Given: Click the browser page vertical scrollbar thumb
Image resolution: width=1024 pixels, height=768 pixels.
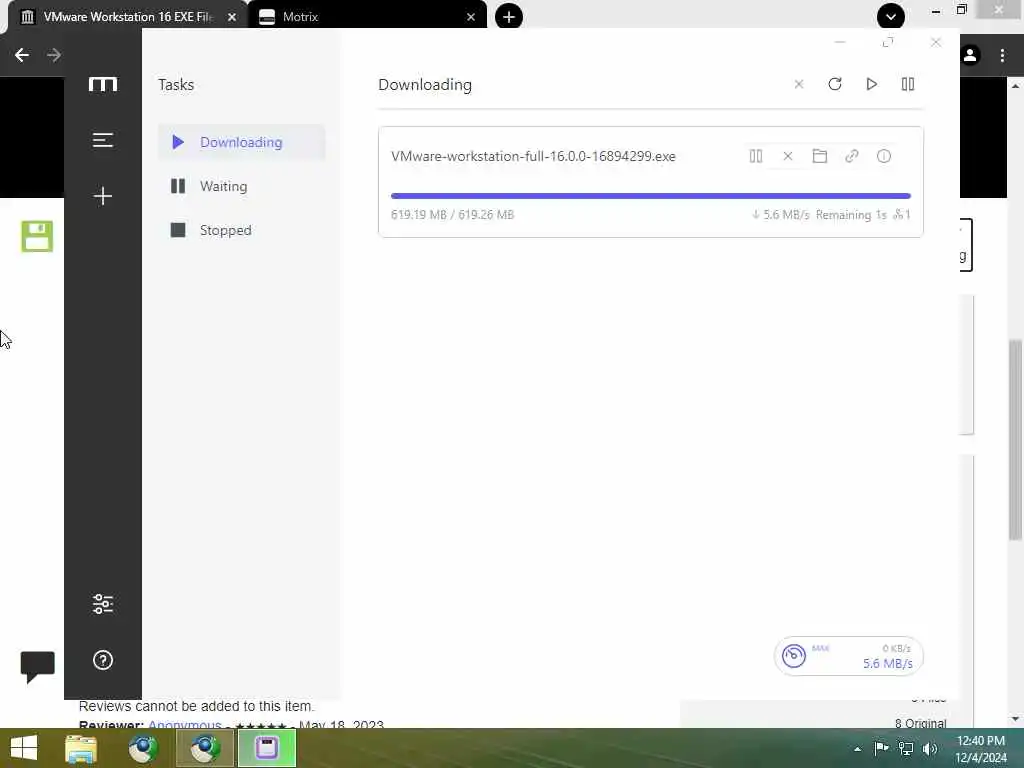Looking at the screenshot, I should pyautogui.click(x=1016, y=440).
